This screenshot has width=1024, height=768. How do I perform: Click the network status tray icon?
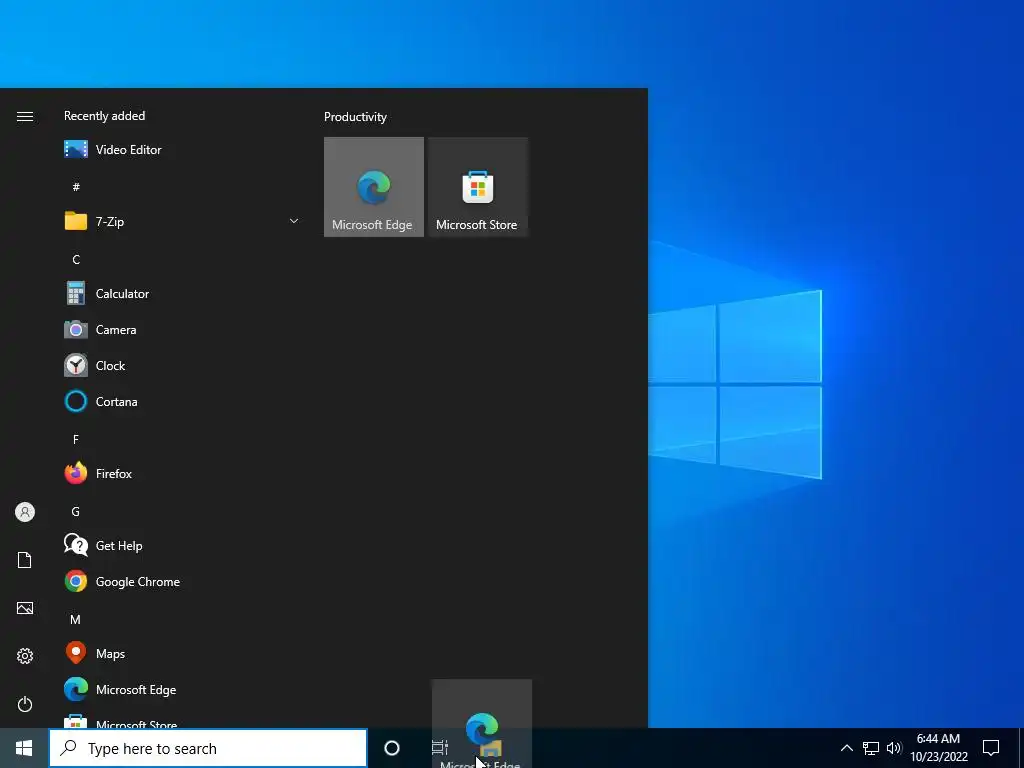(x=871, y=748)
